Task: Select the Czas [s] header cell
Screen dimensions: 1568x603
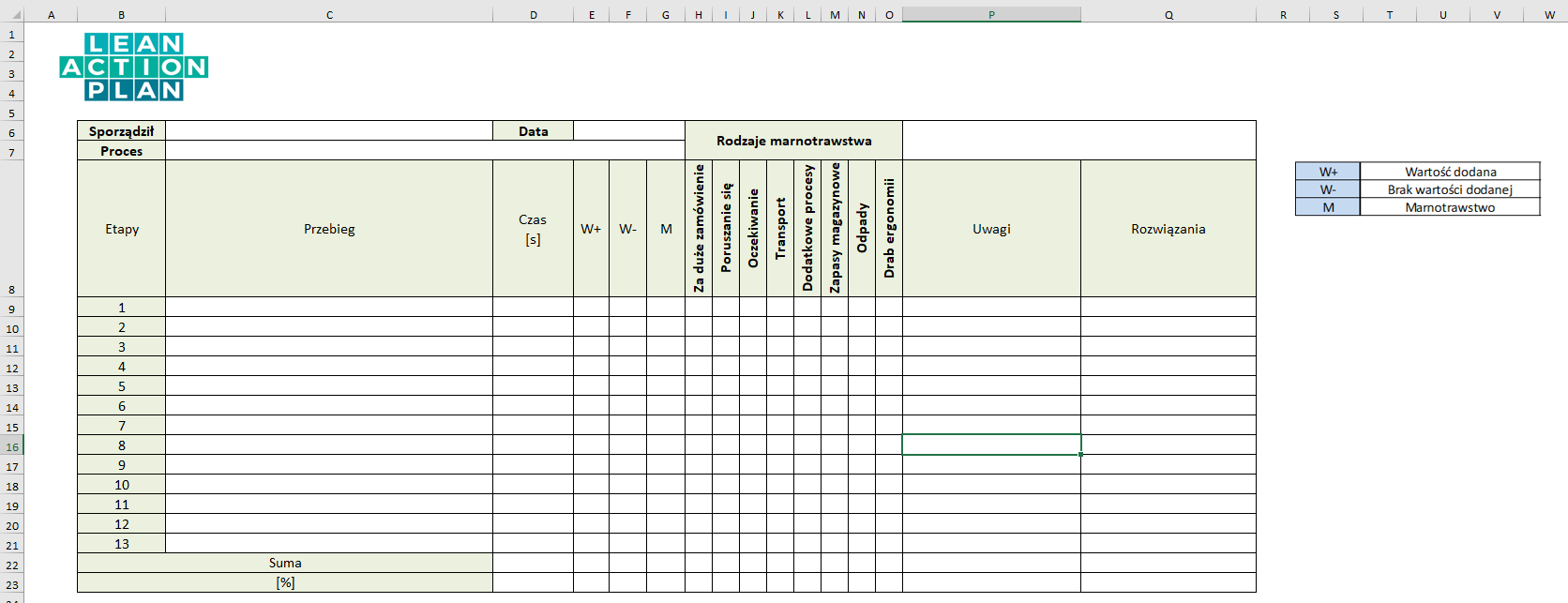Action: click(533, 229)
